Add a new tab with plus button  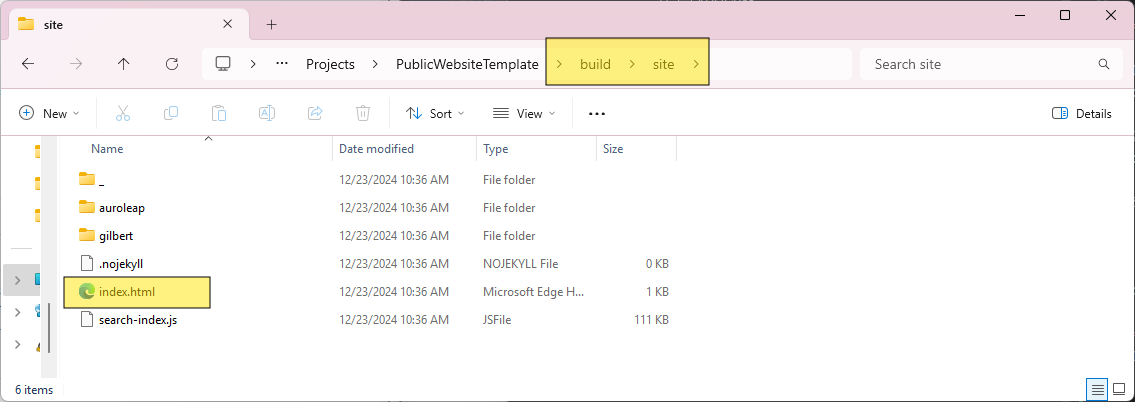(271, 25)
